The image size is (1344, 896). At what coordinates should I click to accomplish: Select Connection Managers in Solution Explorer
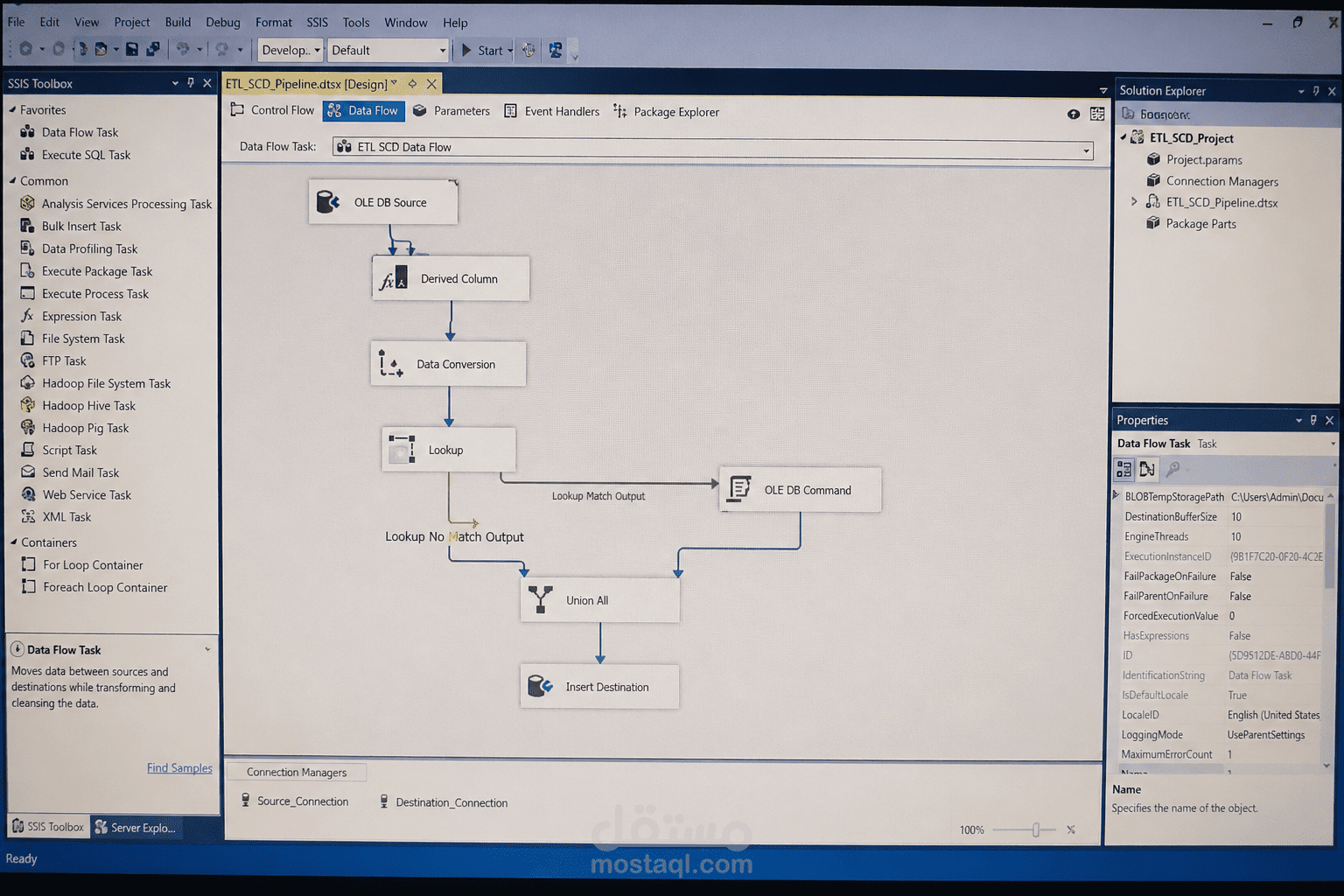(x=1221, y=181)
